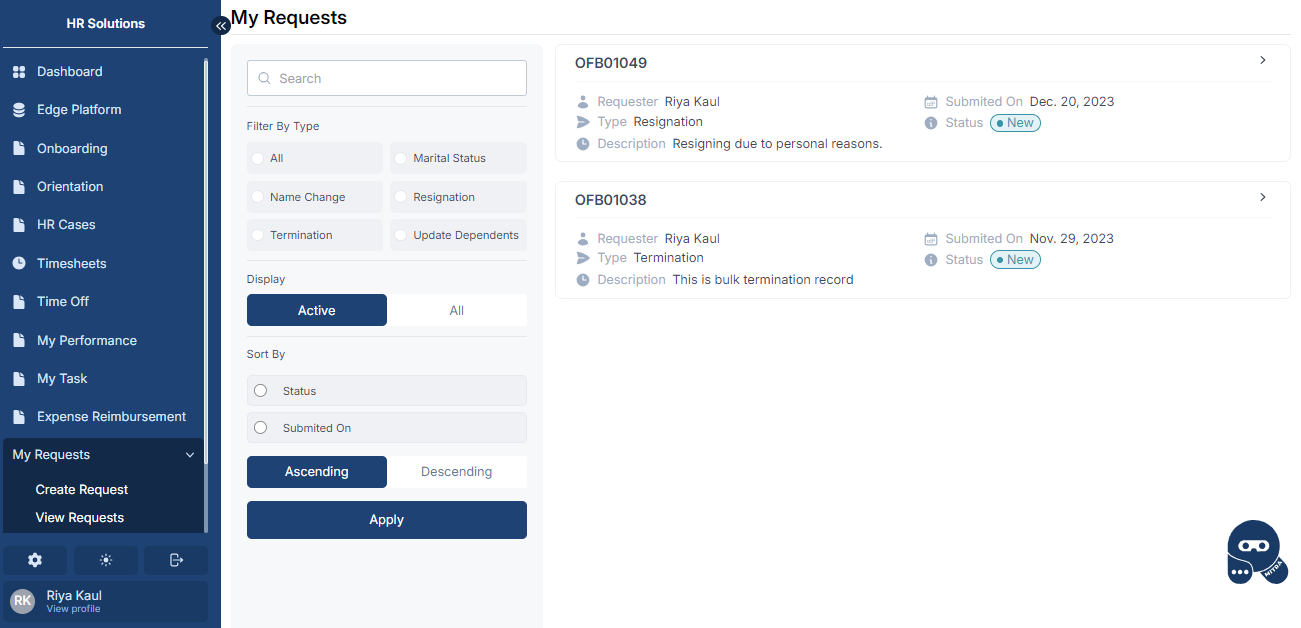Sort by Status radio option
This screenshot has width=1301, height=628.
coord(261,391)
